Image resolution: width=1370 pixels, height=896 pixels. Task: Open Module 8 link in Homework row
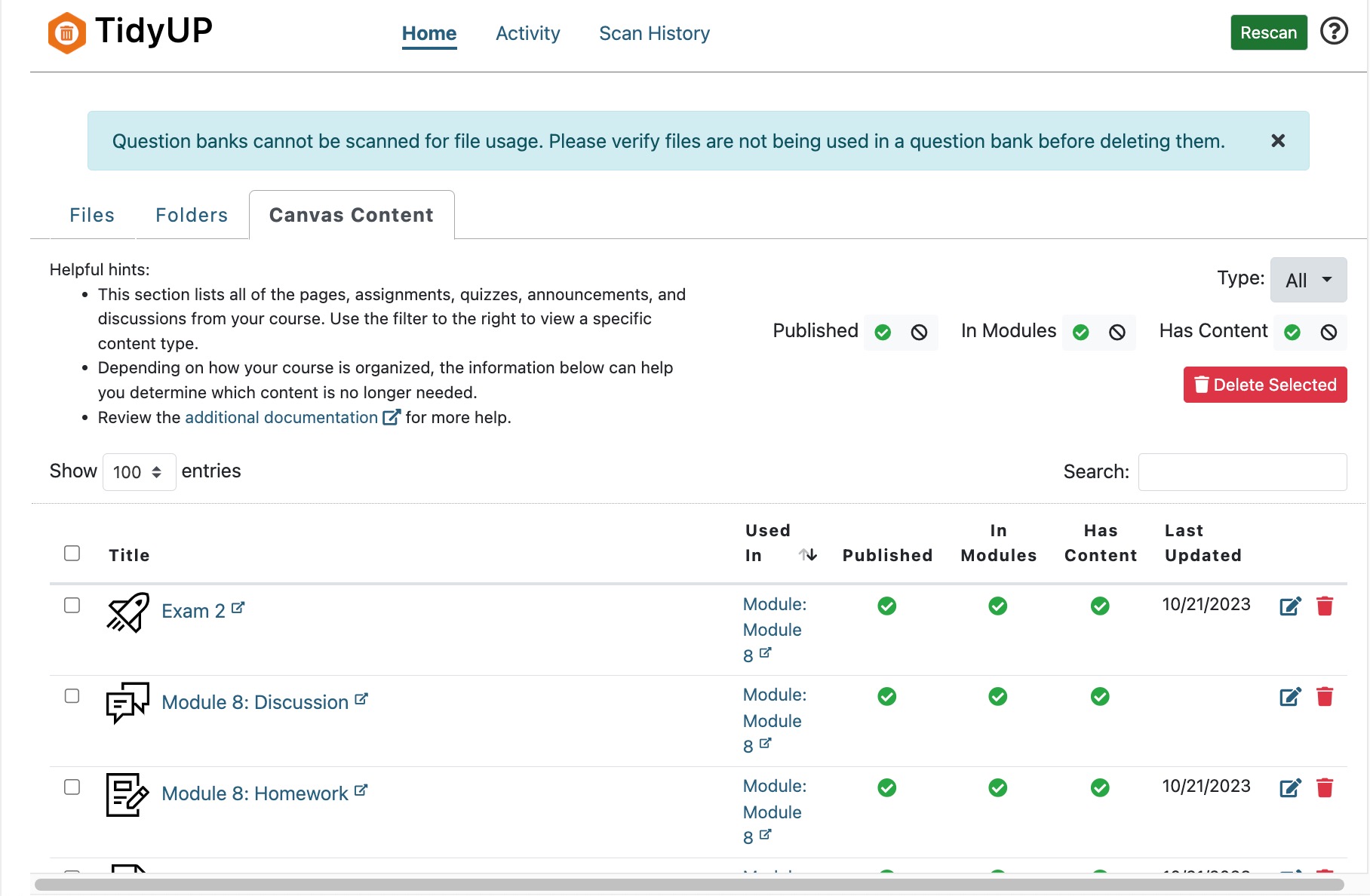point(773,812)
